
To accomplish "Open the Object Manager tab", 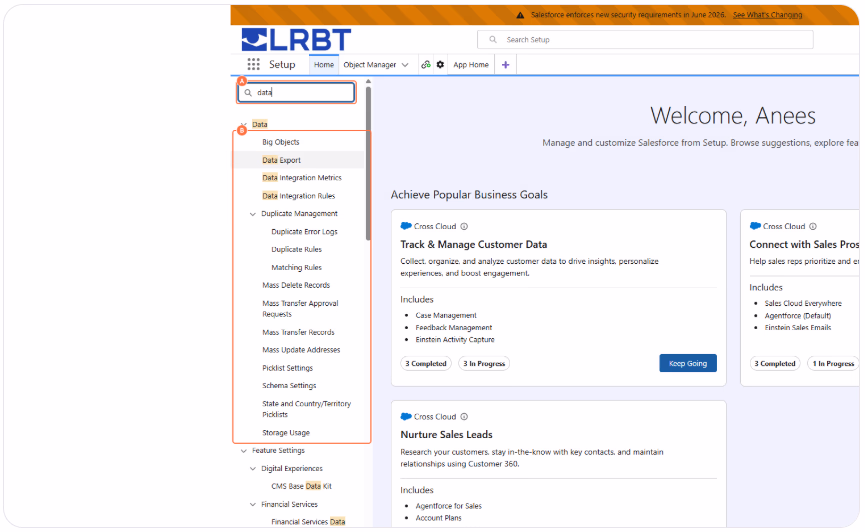I will coord(370,65).
